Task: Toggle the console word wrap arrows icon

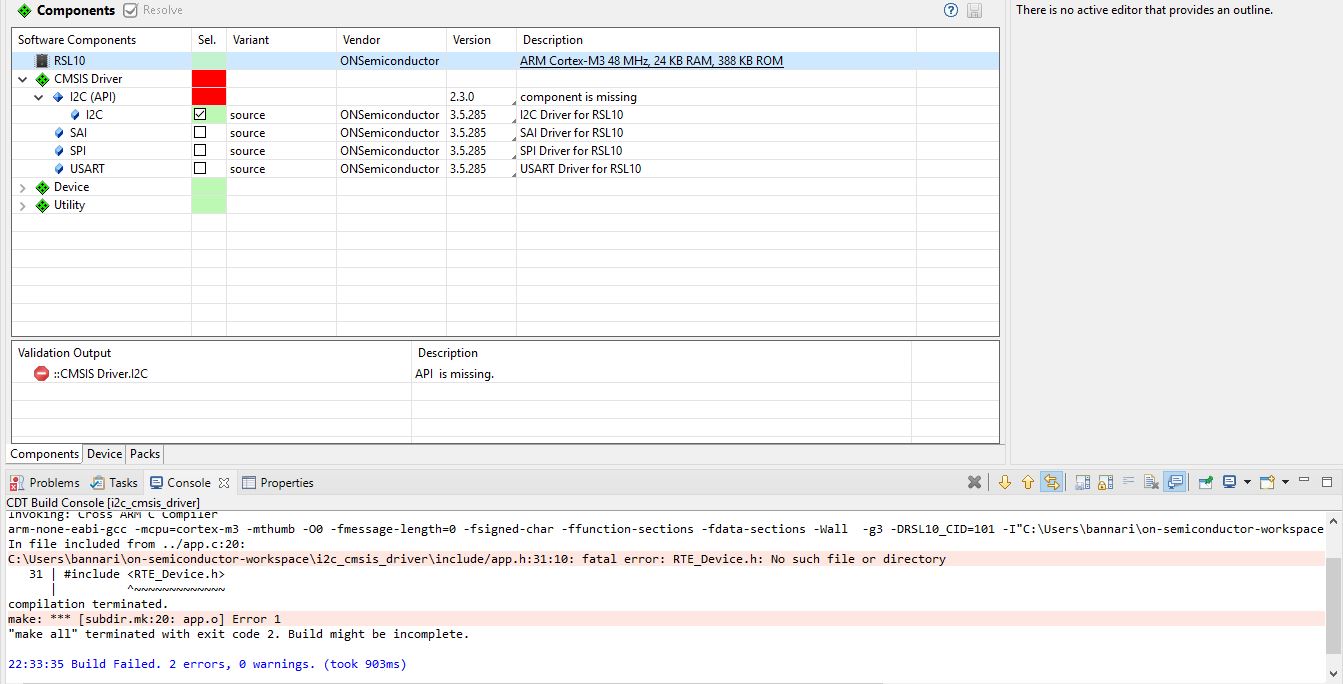Action: (1051, 483)
